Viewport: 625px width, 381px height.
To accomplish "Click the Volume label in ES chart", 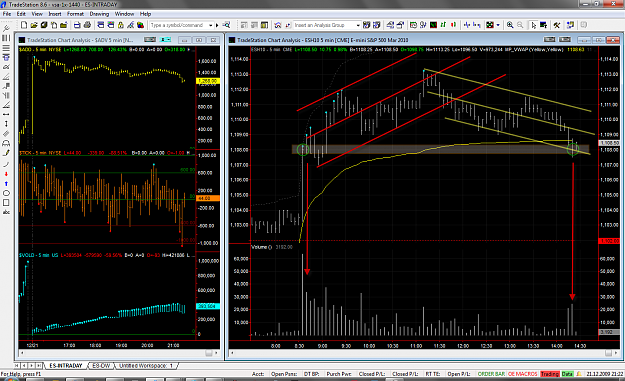I will coord(261,247).
